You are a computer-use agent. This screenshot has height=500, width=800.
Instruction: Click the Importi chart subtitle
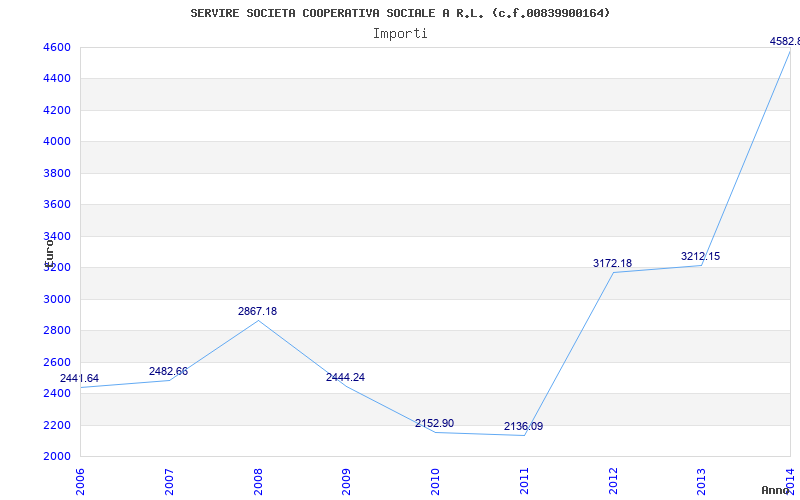tap(400, 34)
